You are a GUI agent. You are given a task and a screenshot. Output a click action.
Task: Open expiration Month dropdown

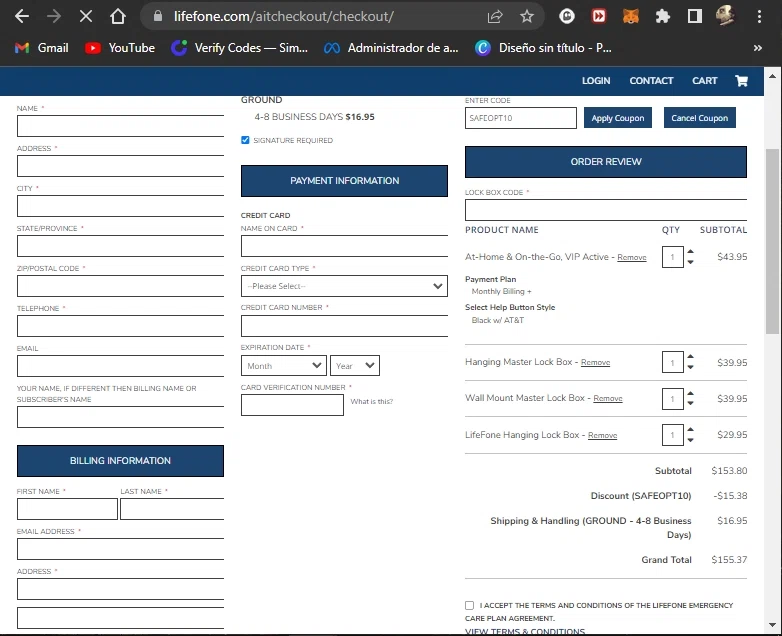tap(284, 366)
